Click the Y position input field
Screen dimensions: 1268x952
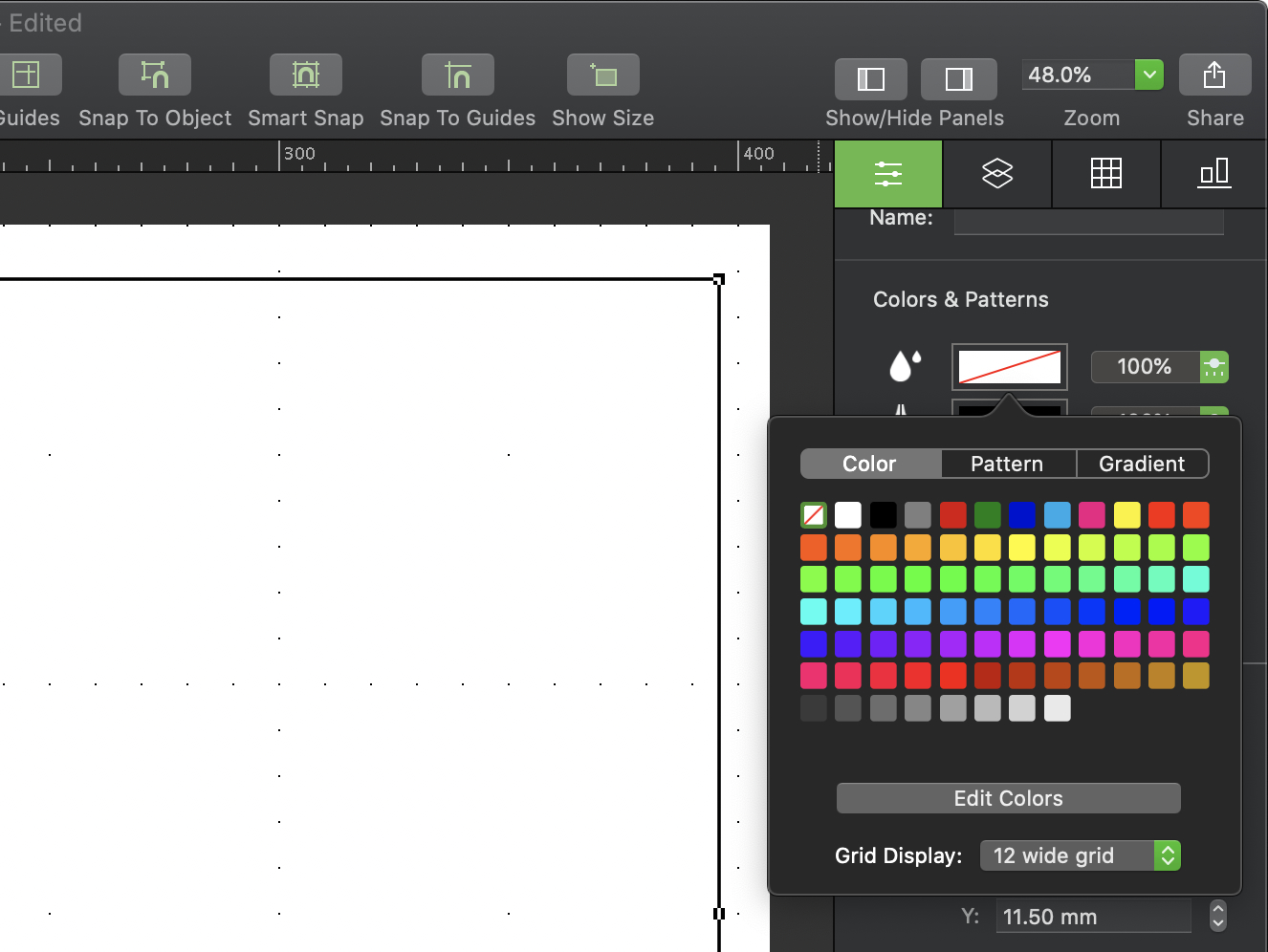click(x=1093, y=917)
